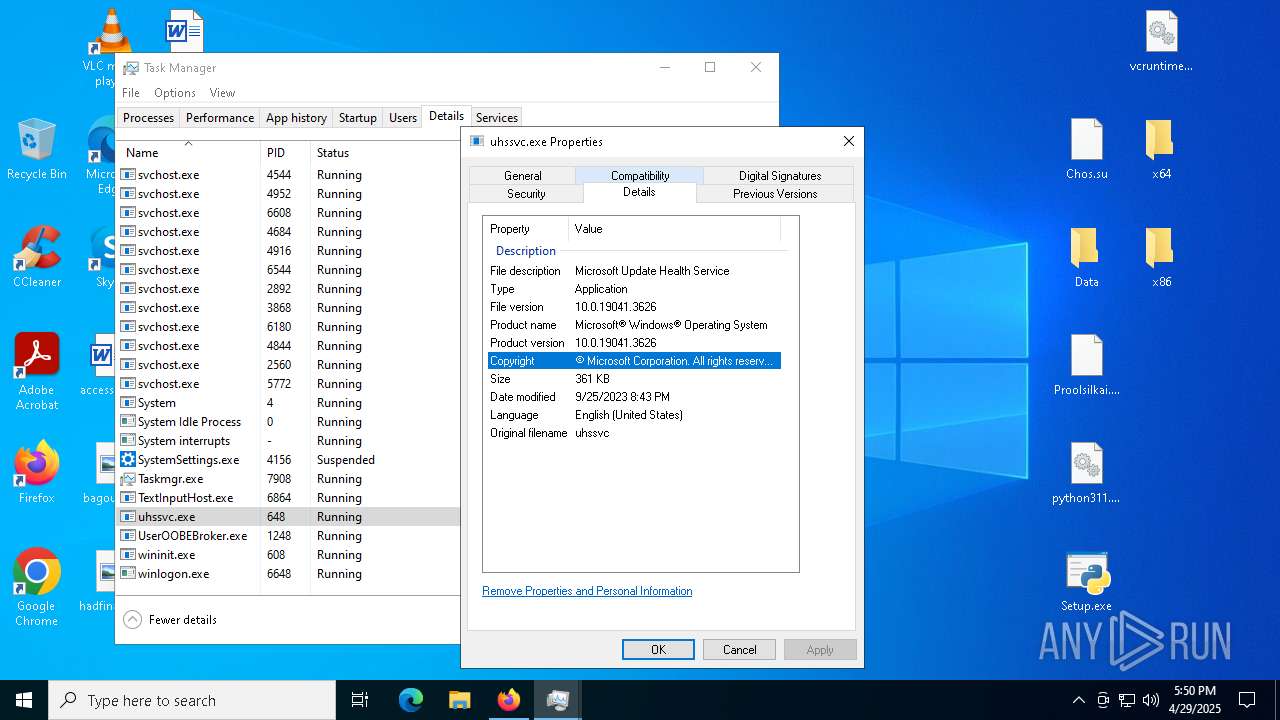Viewport: 1280px width, 720px height.
Task: Select the Firefox desktop icon
Action: coord(37,473)
